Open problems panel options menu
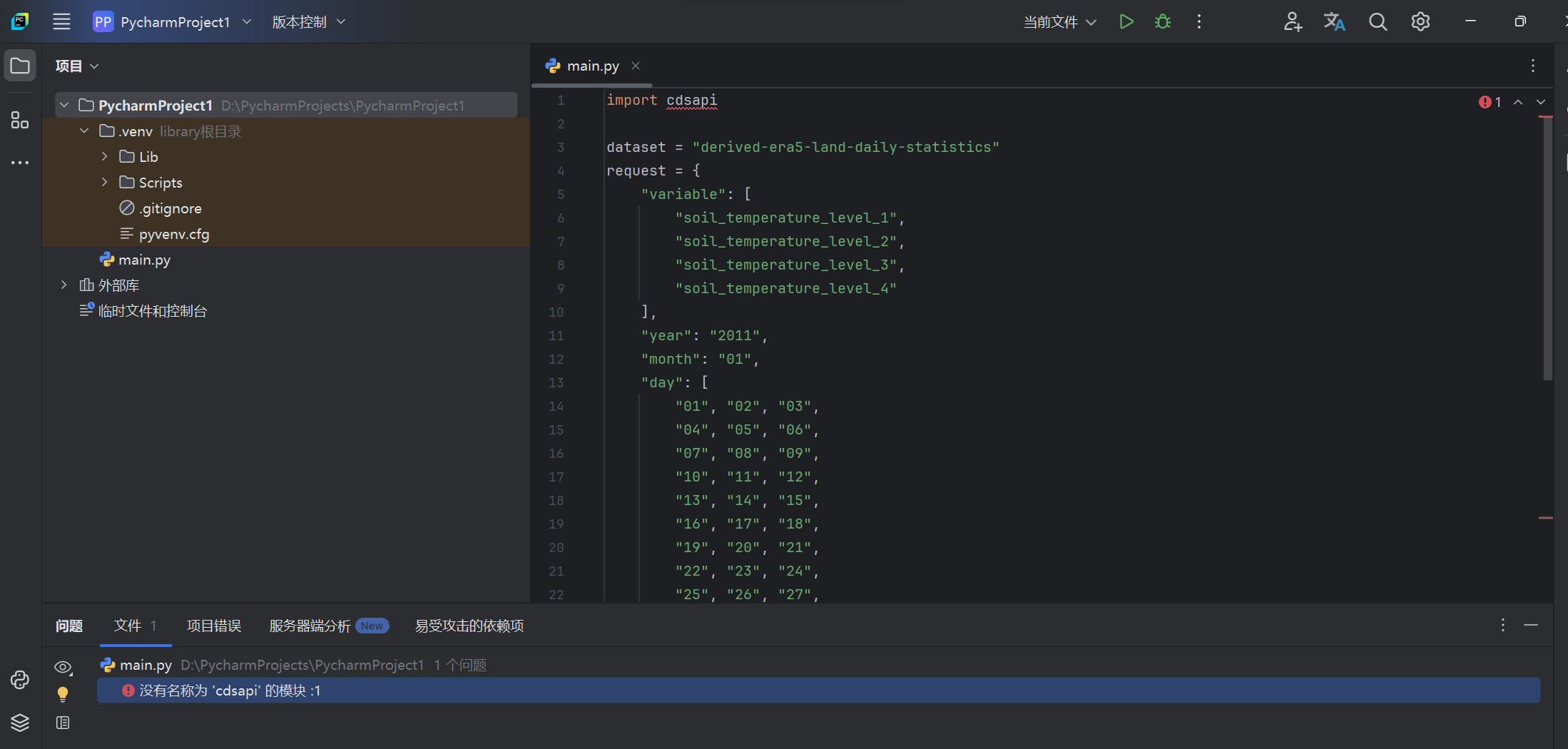The height and width of the screenshot is (749, 1568). [1502, 625]
